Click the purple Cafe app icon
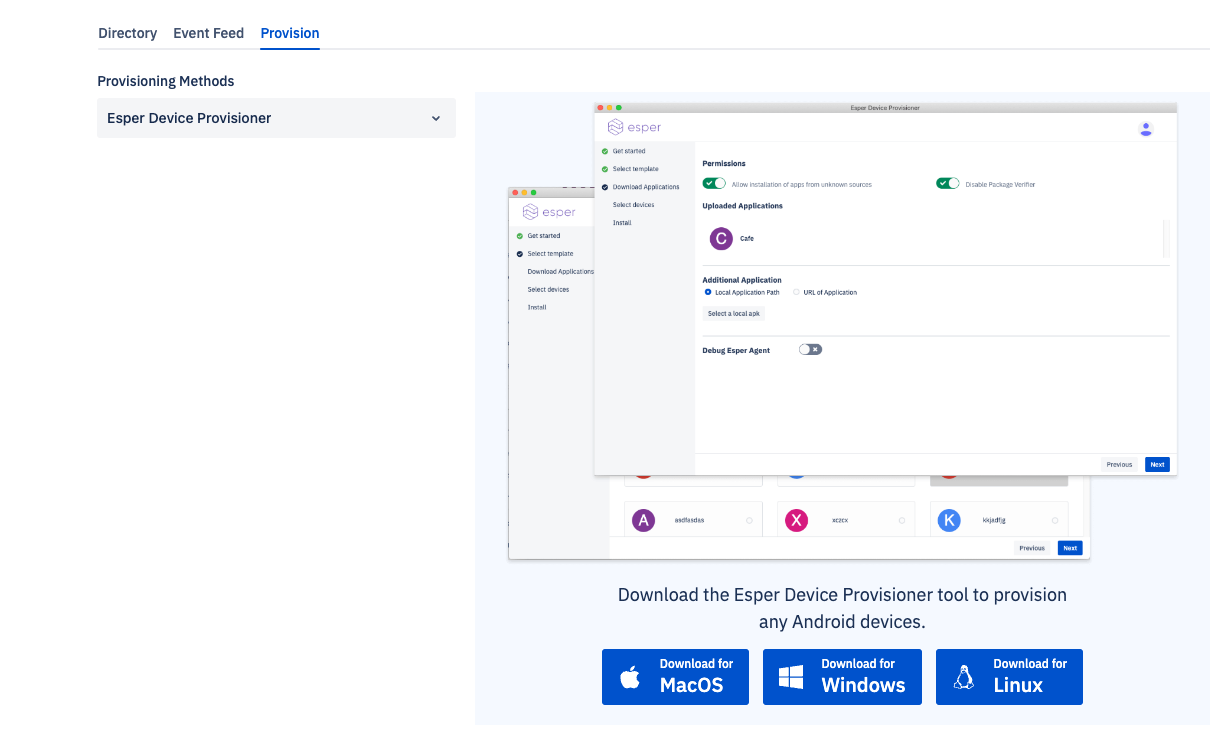This screenshot has width=1210, height=753. point(721,239)
